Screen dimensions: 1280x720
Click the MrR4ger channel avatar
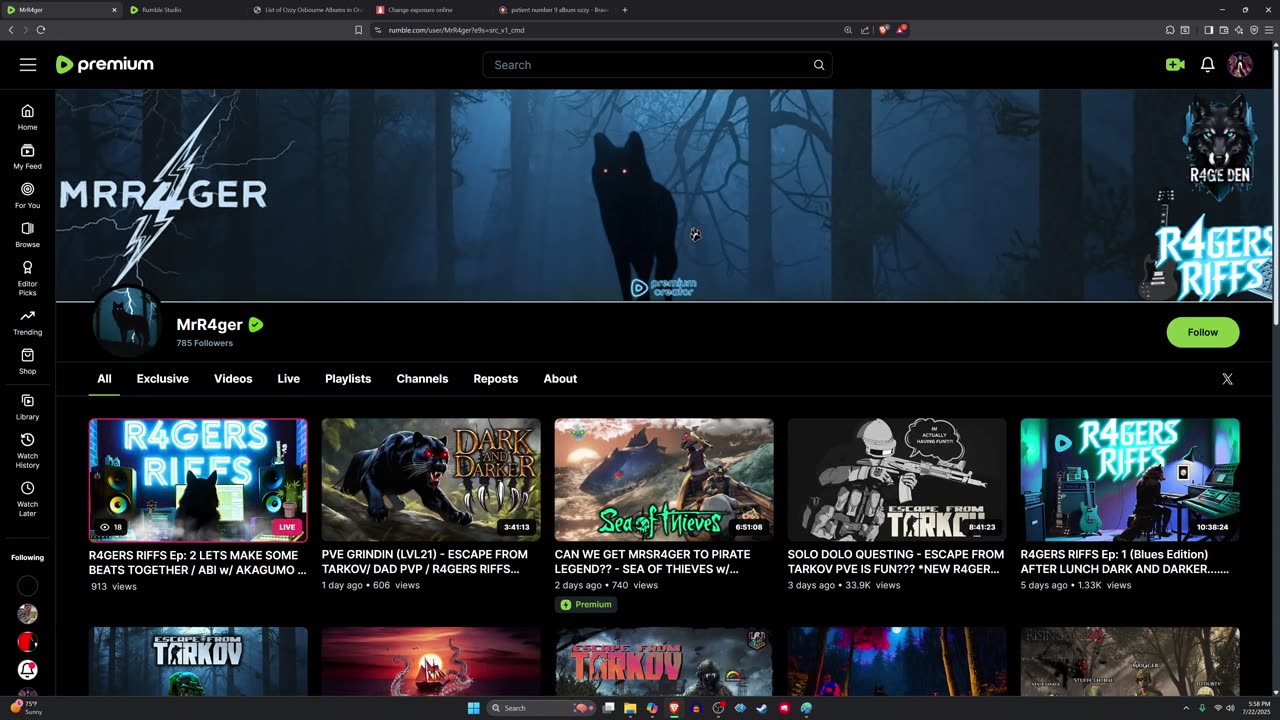tap(127, 322)
